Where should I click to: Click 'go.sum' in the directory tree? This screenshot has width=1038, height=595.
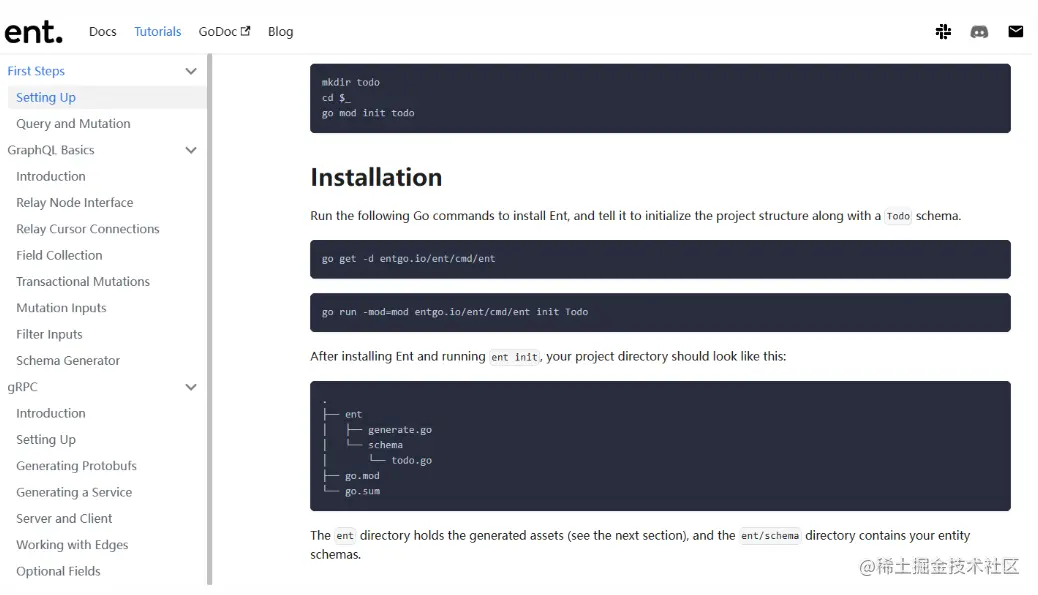362,491
